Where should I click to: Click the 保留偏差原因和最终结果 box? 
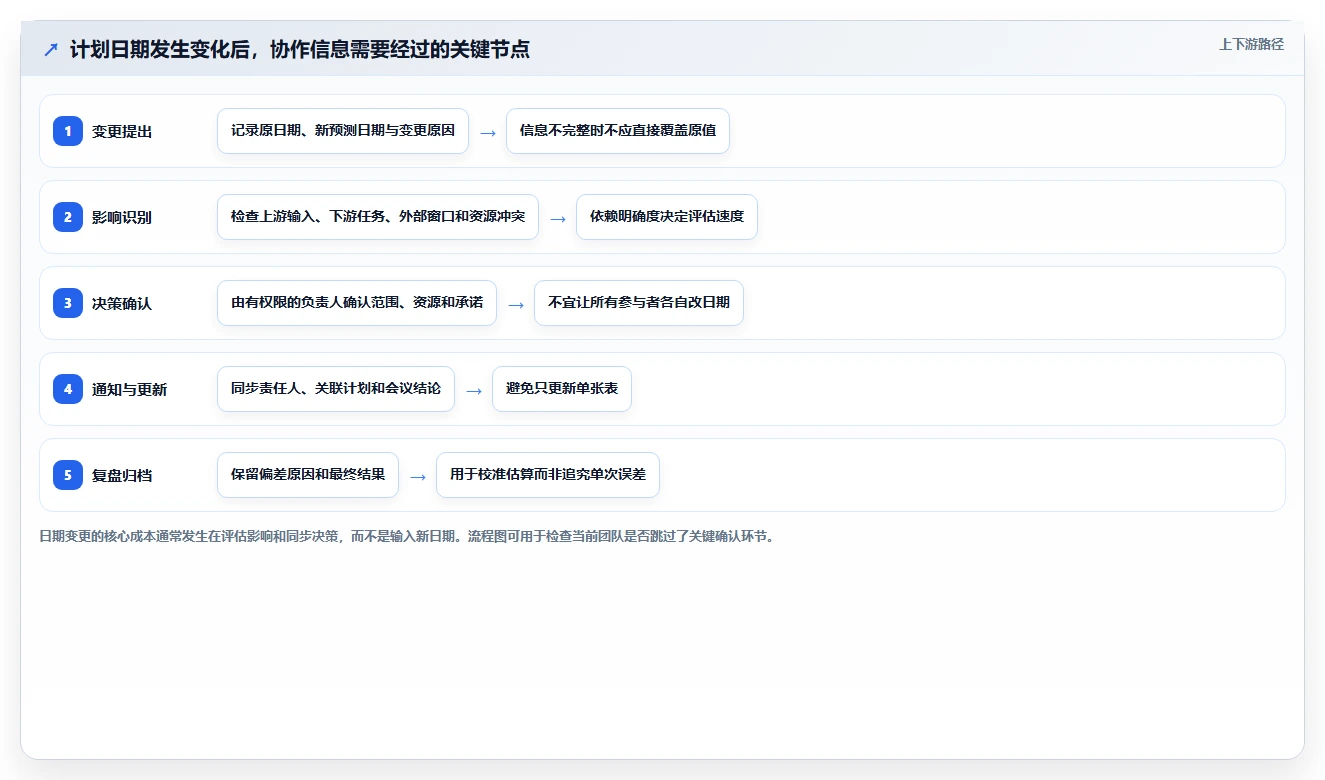pos(308,475)
